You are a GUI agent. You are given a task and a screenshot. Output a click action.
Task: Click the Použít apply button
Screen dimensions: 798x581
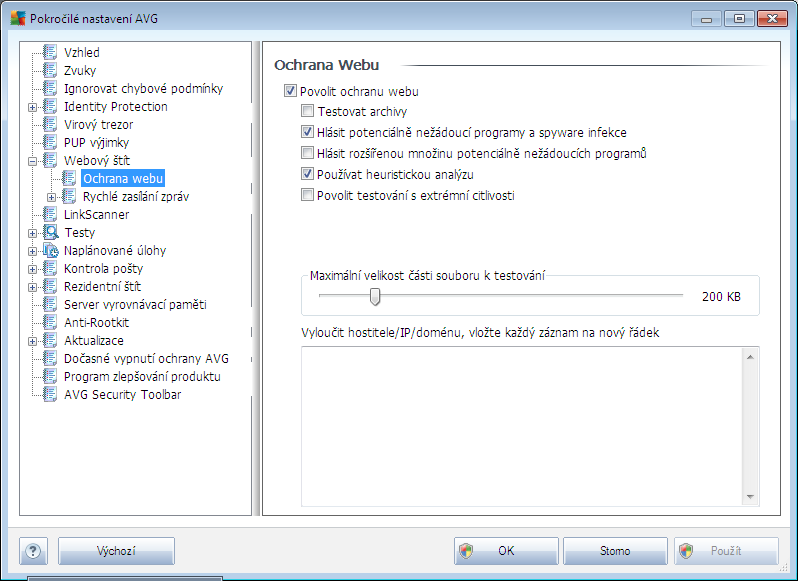(726, 551)
